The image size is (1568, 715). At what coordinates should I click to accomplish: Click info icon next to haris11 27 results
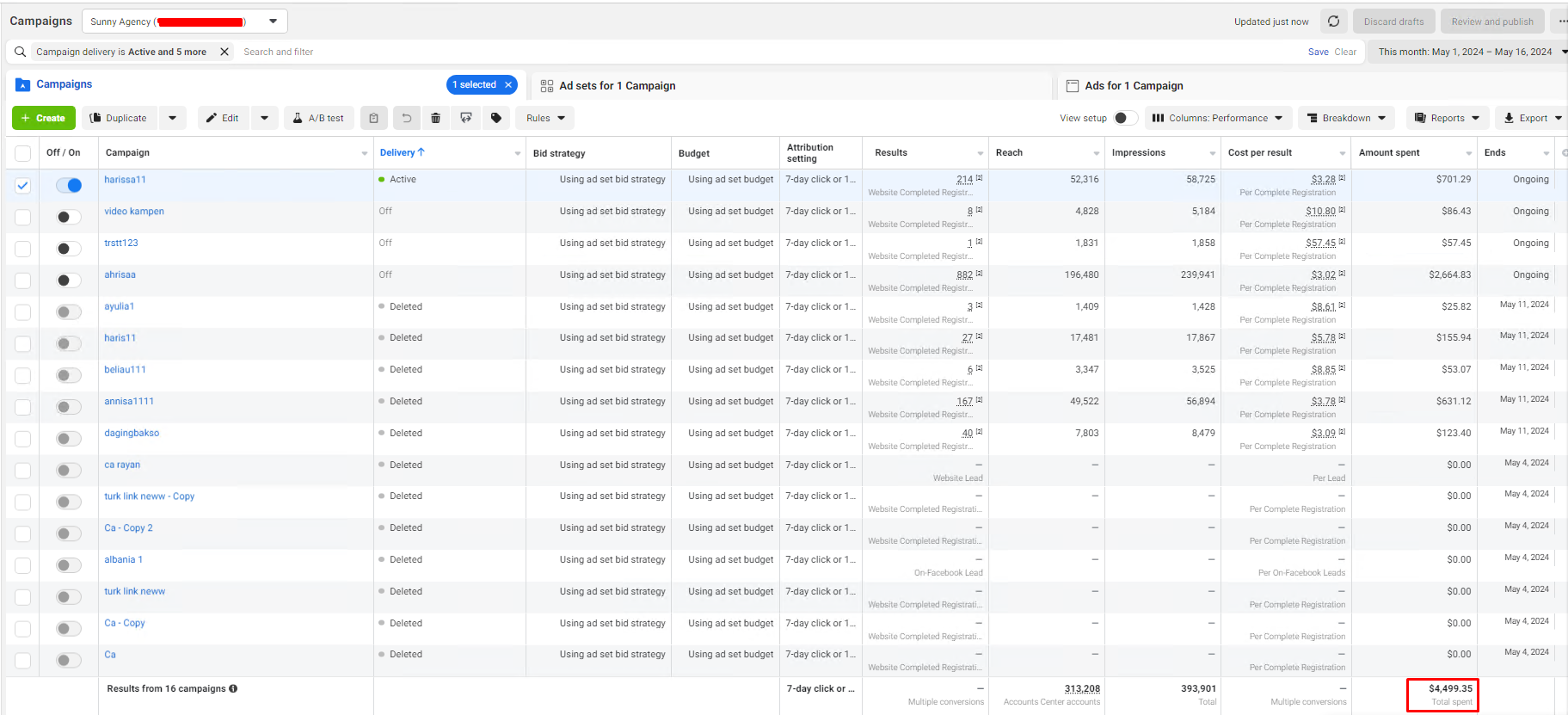tap(979, 336)
